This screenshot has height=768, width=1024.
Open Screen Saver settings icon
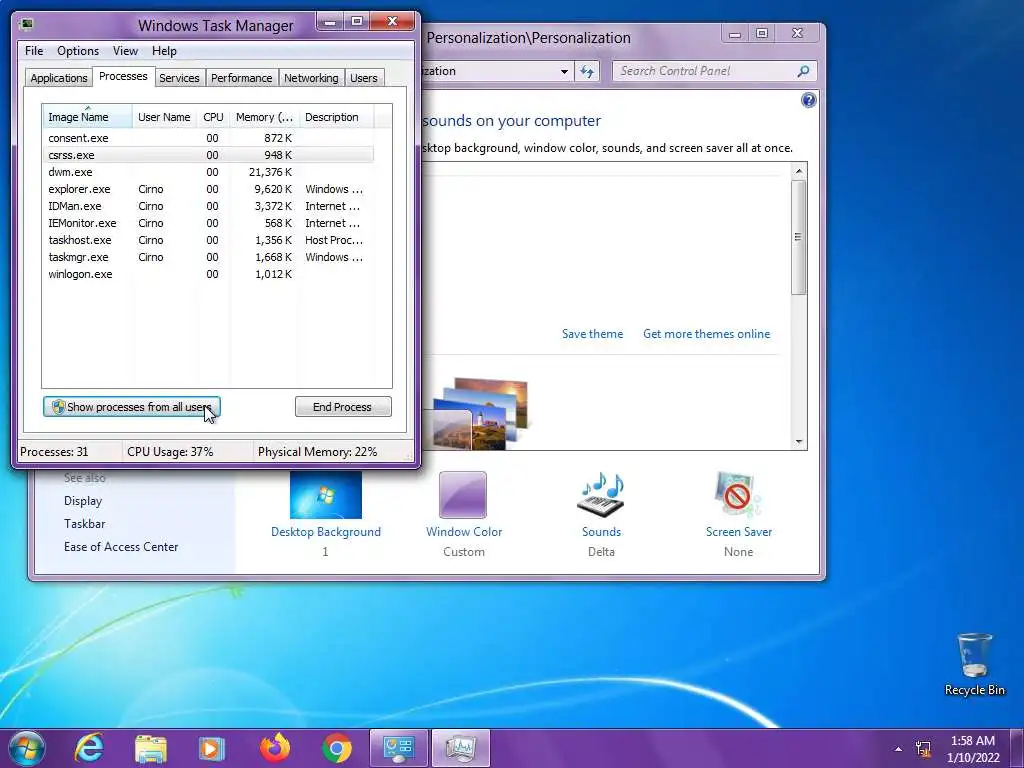[739, 494]
